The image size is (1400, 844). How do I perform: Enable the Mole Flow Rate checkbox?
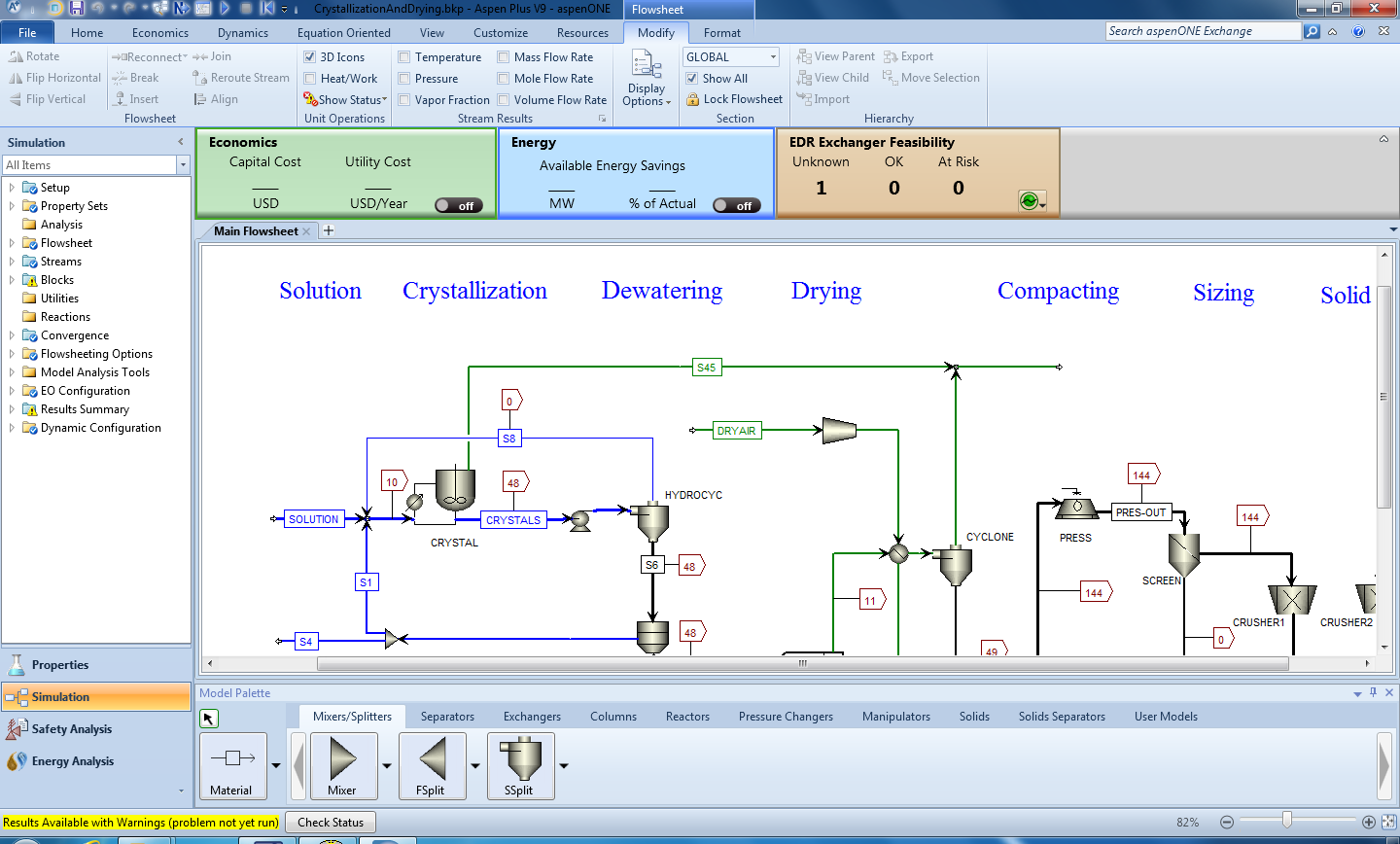coord(504,79)
